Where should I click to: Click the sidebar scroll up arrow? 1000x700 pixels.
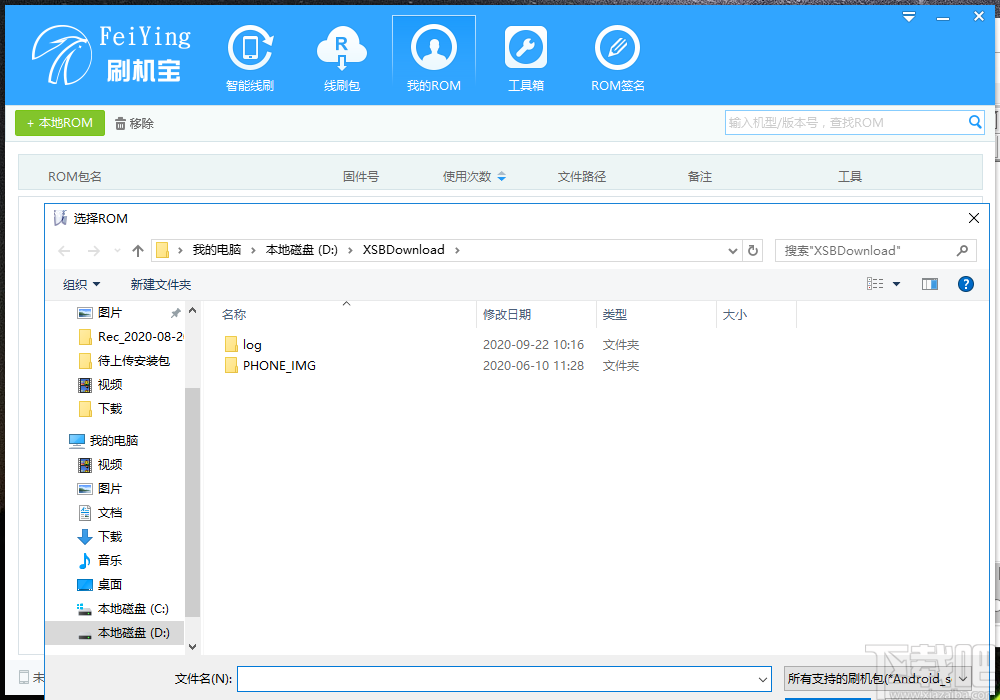(193, 310)
